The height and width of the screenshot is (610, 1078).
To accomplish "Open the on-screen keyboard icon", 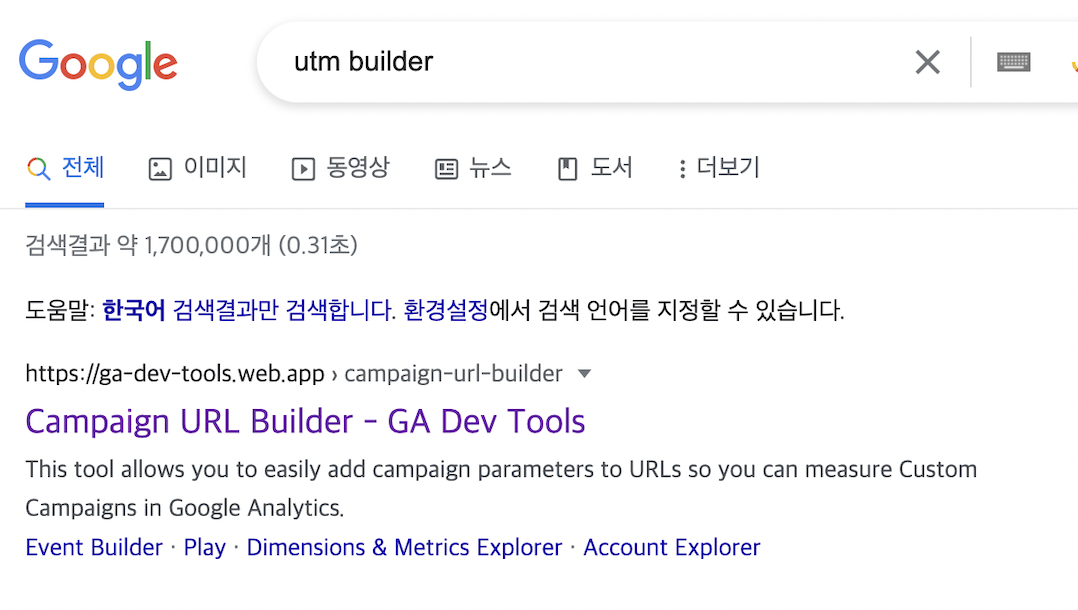I will [1013, 63].
